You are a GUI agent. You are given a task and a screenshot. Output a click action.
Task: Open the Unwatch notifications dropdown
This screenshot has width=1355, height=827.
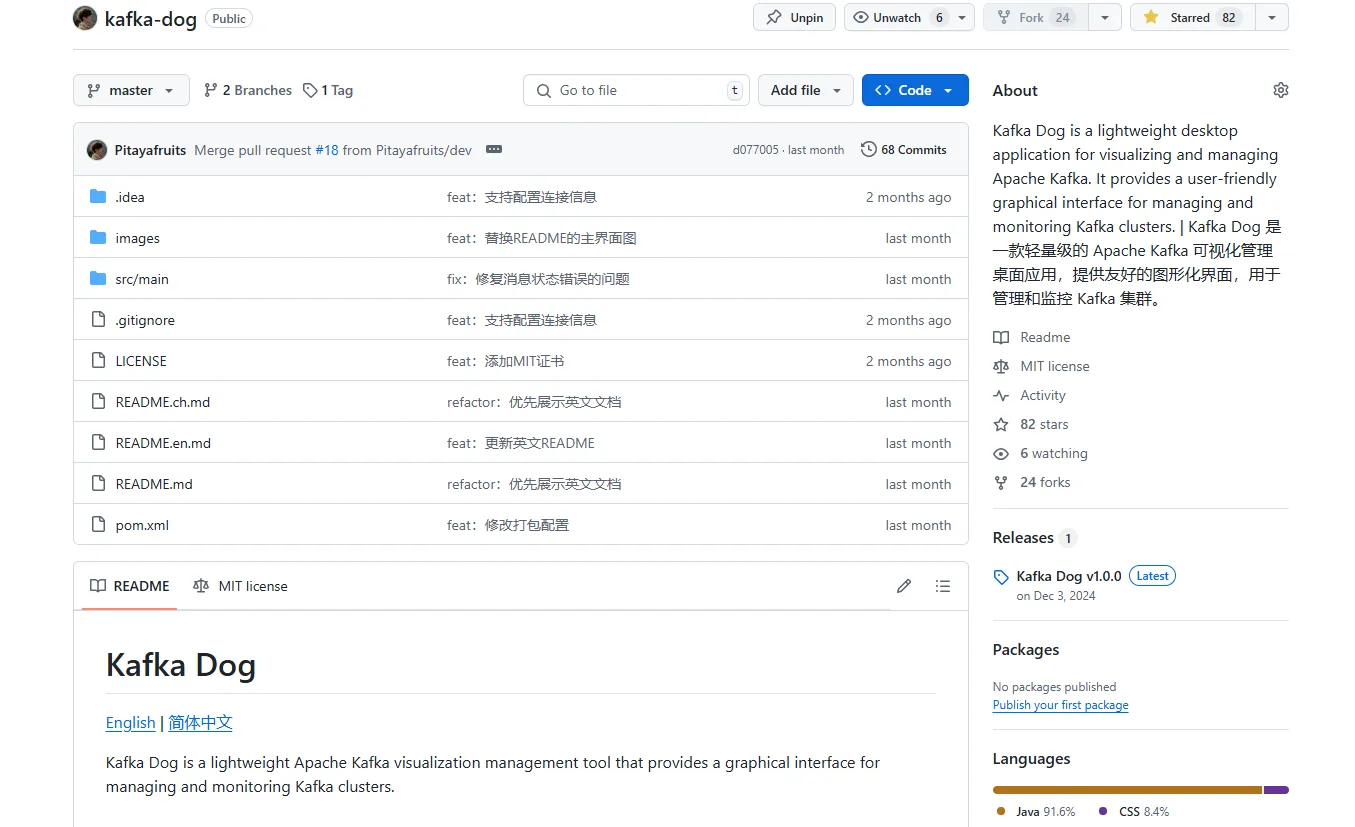pos(909,18)
